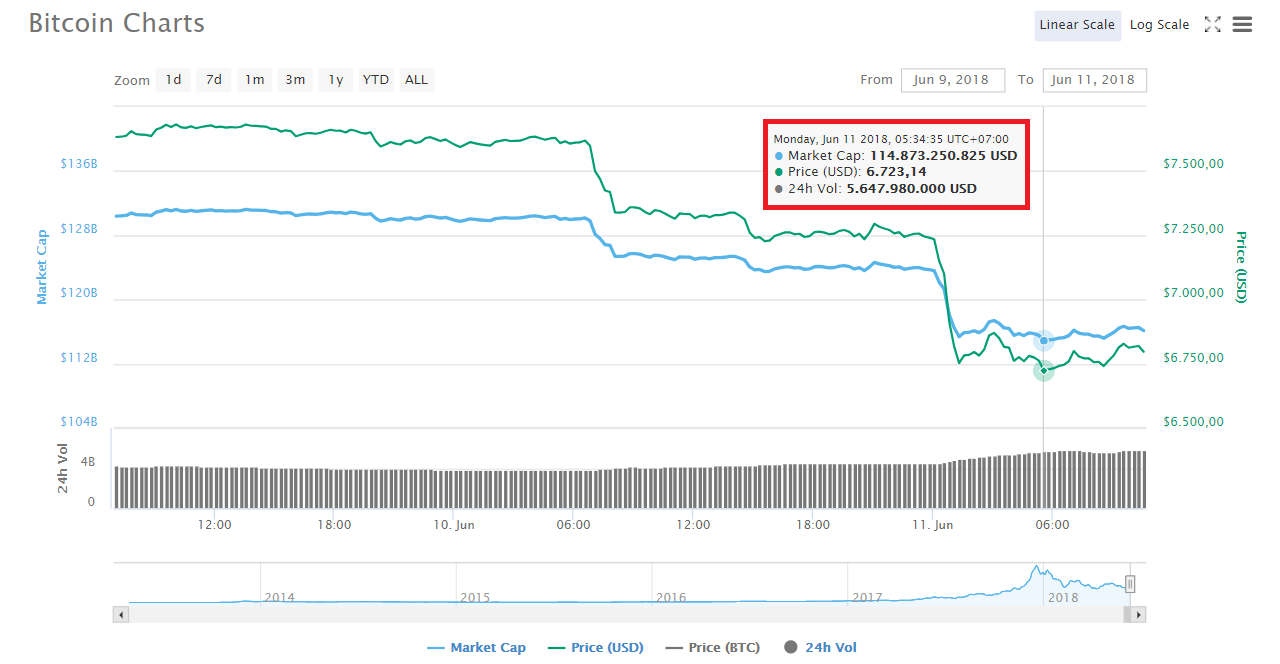Viewport: 1280px width, 664px height.
Task: Click the navigator range handle
Action: pos(1130,584)
